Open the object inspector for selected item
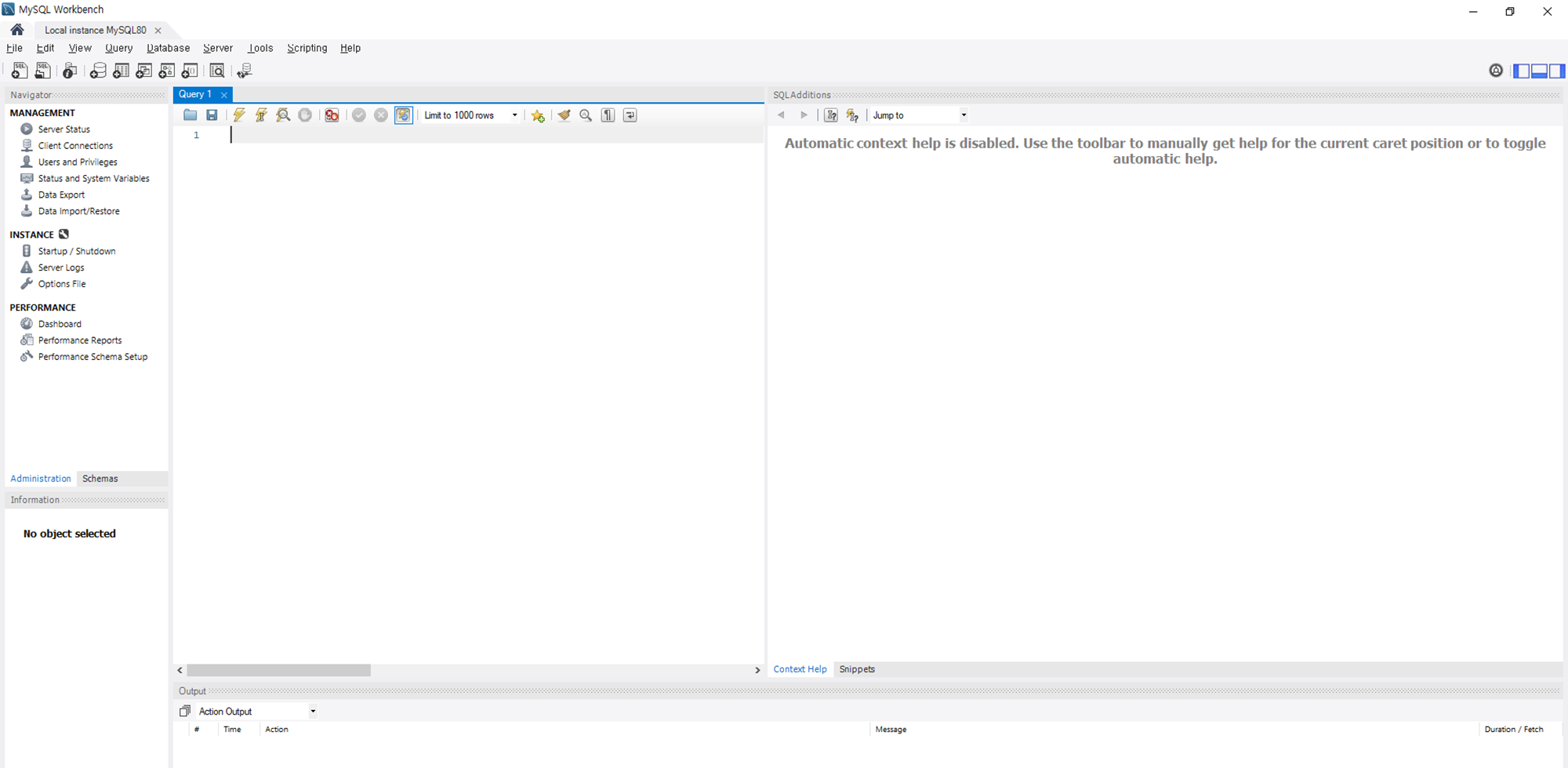Viewport: 1568px width, 768px height. pyautogui.click(x=70, y=71)
